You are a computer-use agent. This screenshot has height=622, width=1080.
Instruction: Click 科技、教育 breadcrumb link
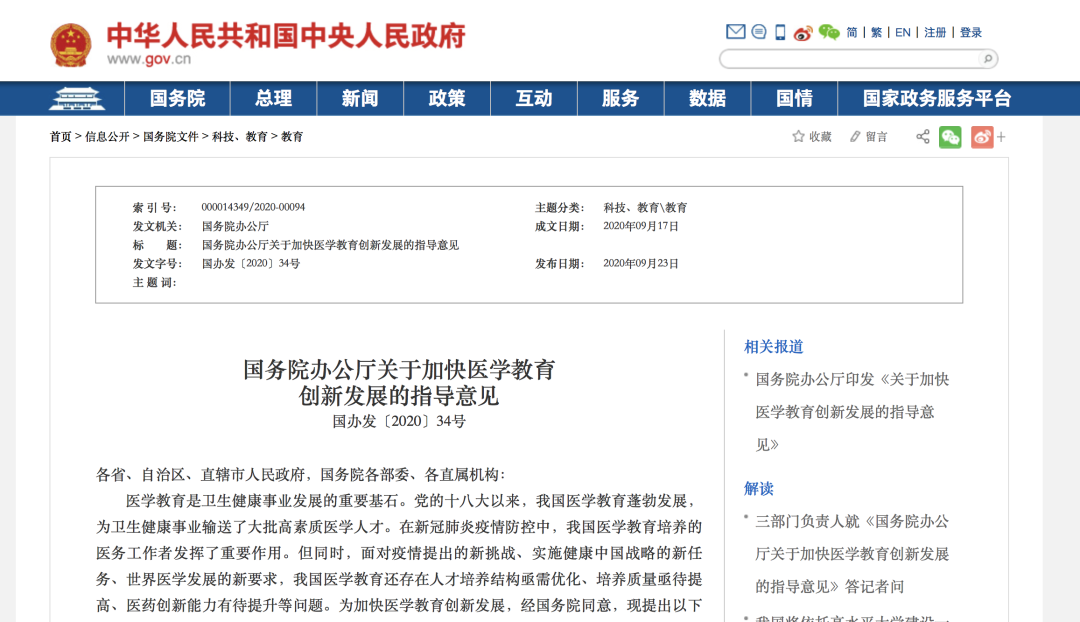click(240, 136)
